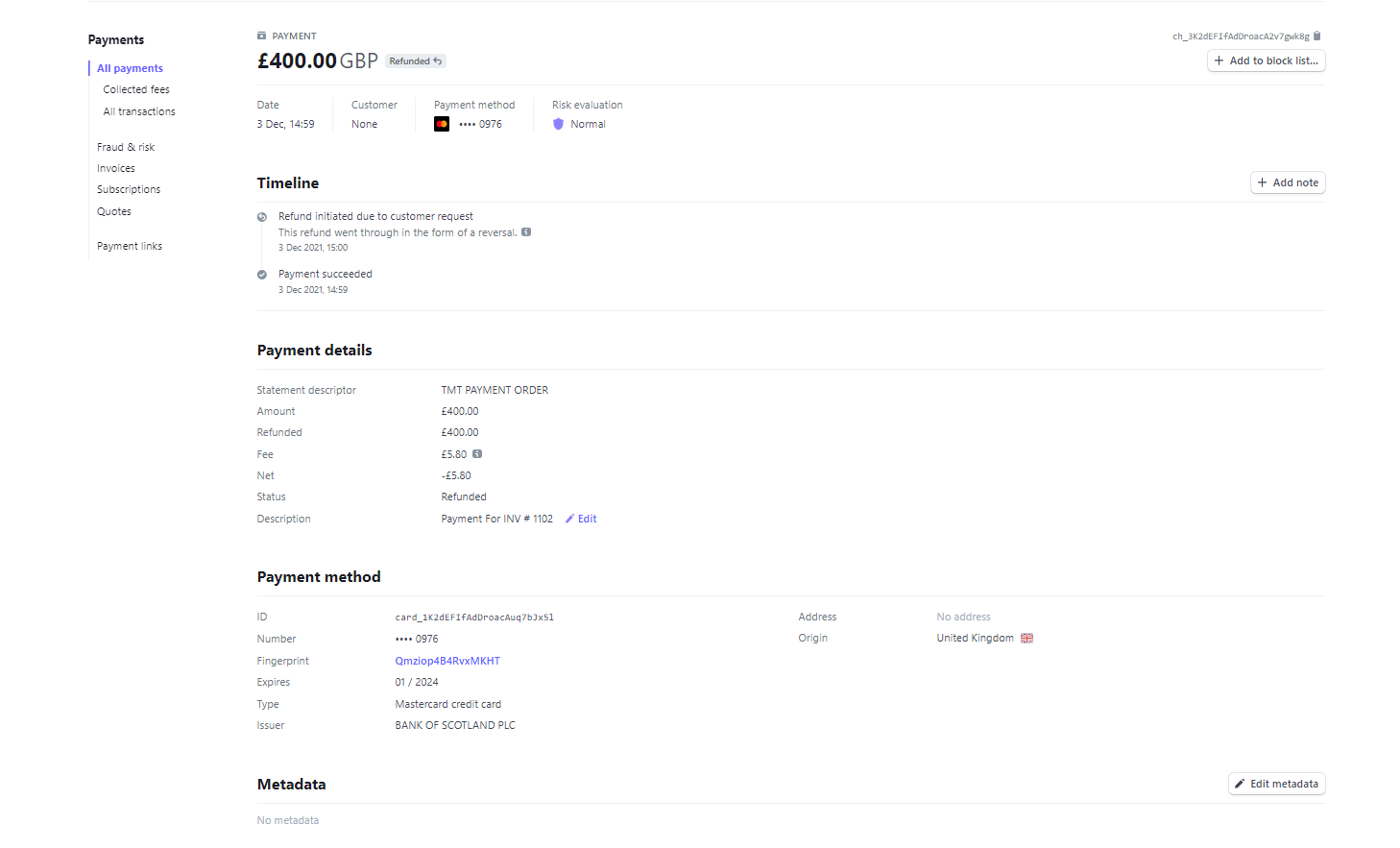Click the Normal risk shield icon

point(558,124)
